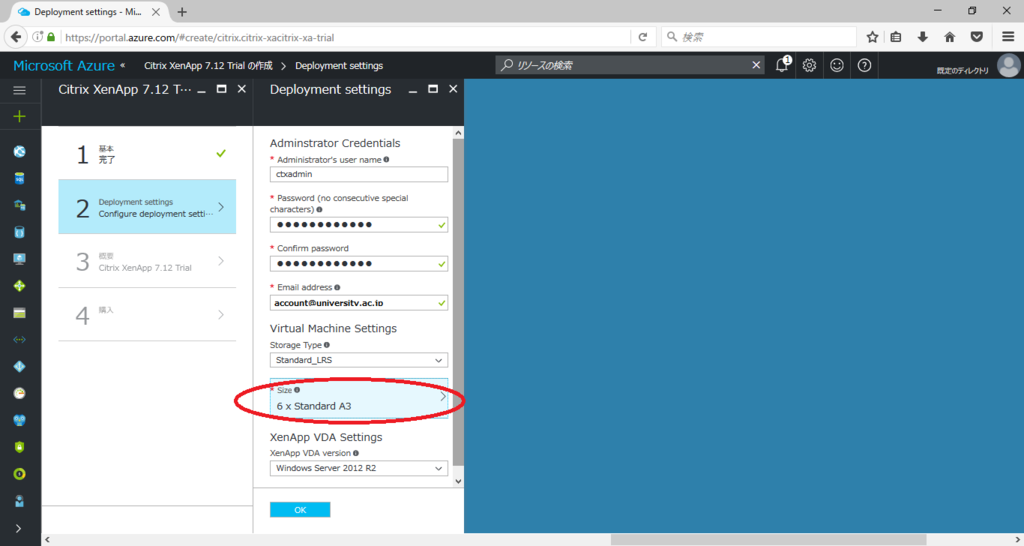Image resolution: width=1024 pixels, height=546 pixels.
Task: Select step 4 purchase
Action: 147,315
